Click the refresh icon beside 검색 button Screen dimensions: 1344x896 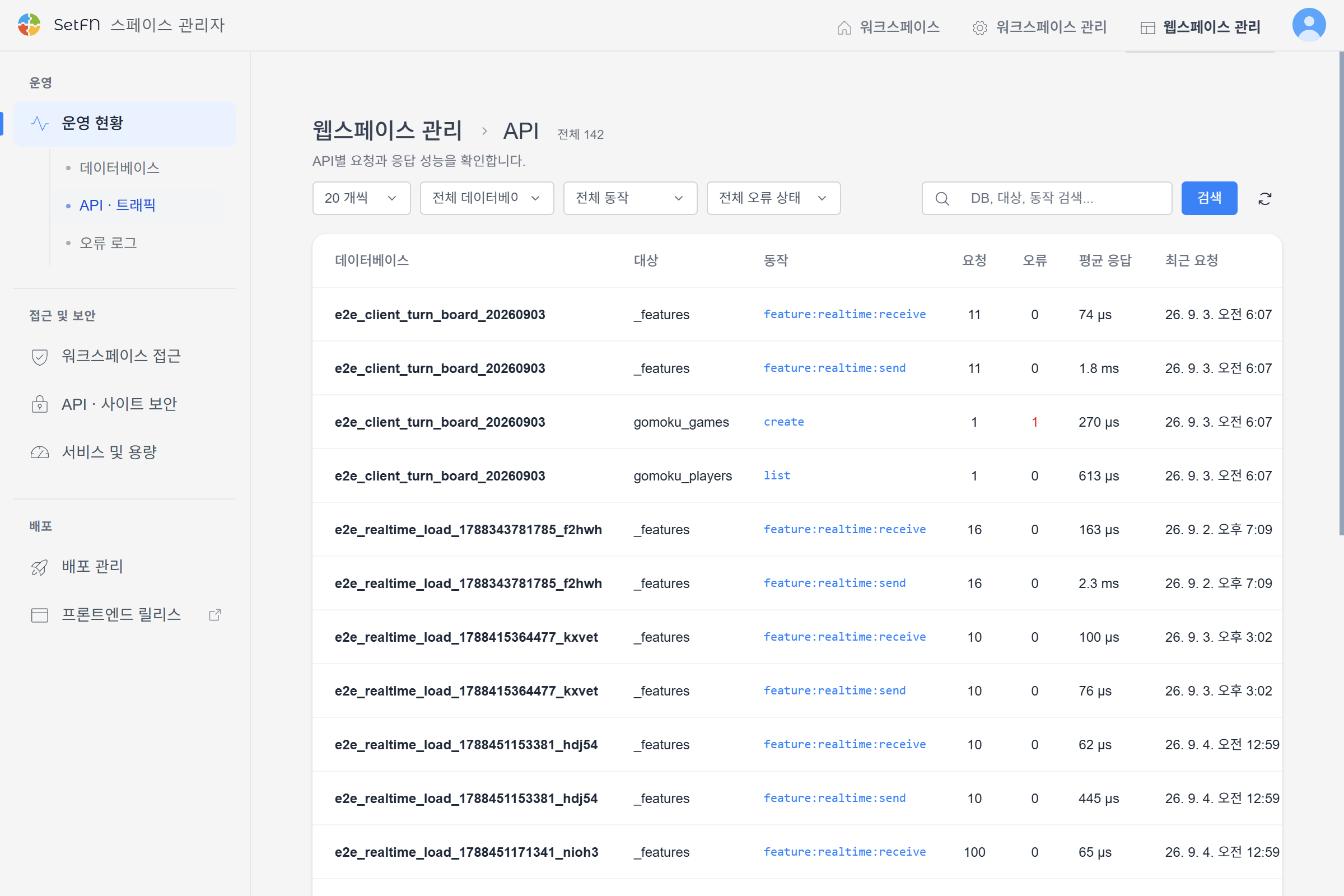(x=1264, y=199)
